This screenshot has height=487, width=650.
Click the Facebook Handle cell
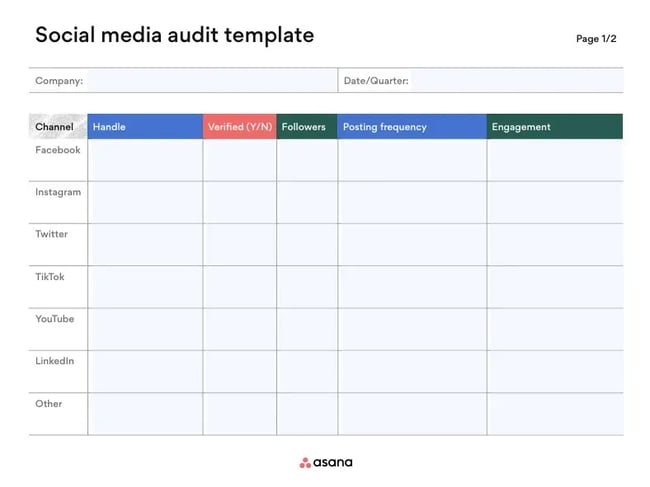(x=145, y=160)
